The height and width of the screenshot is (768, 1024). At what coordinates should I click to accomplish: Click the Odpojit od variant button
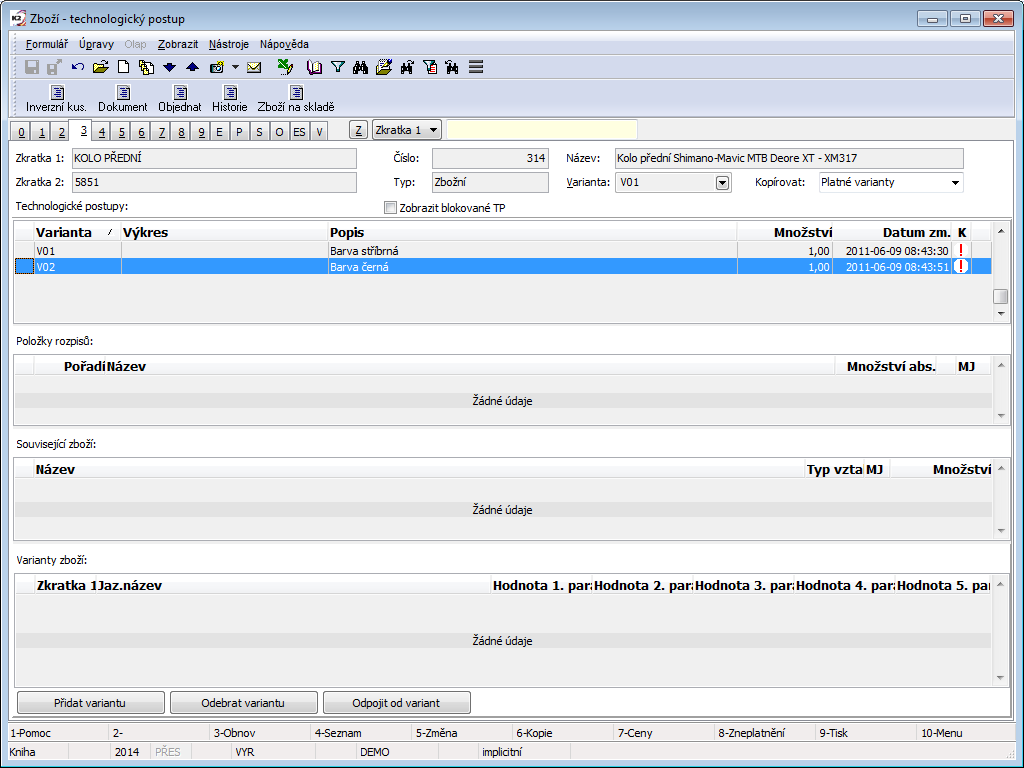396,702
